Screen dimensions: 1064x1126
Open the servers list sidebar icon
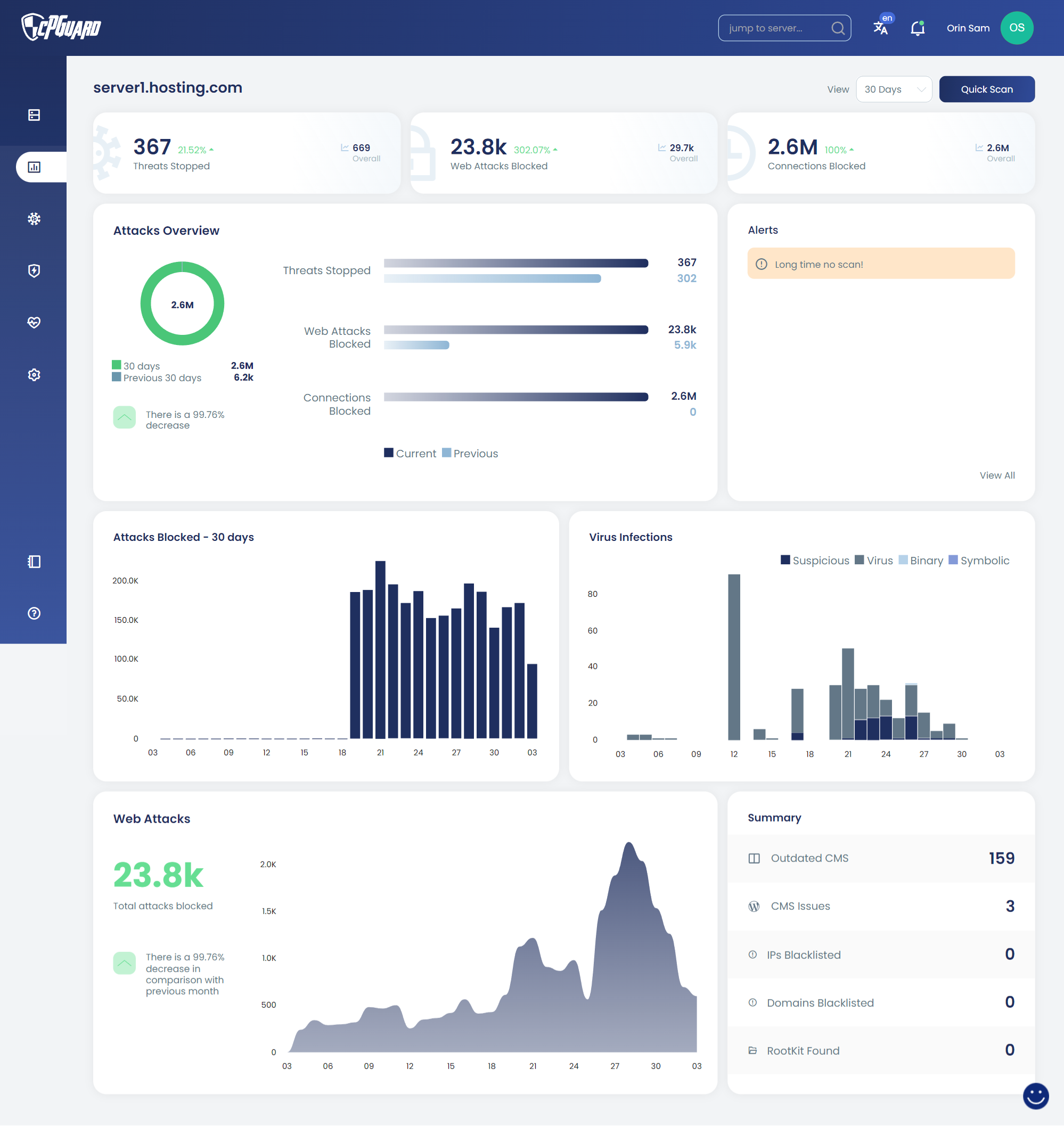(34, 115)
